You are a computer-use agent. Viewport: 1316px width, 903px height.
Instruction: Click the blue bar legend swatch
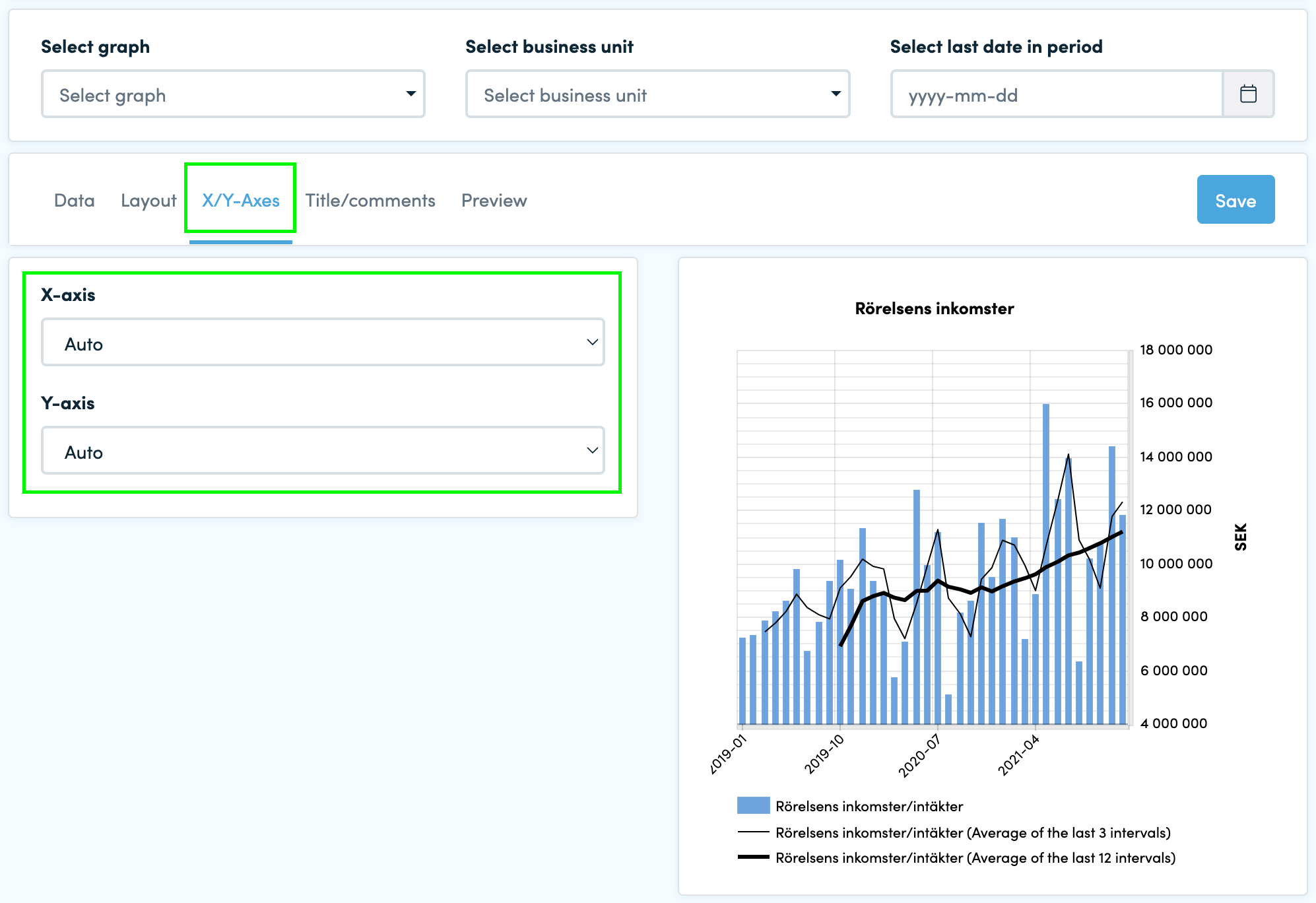(753, 805)
